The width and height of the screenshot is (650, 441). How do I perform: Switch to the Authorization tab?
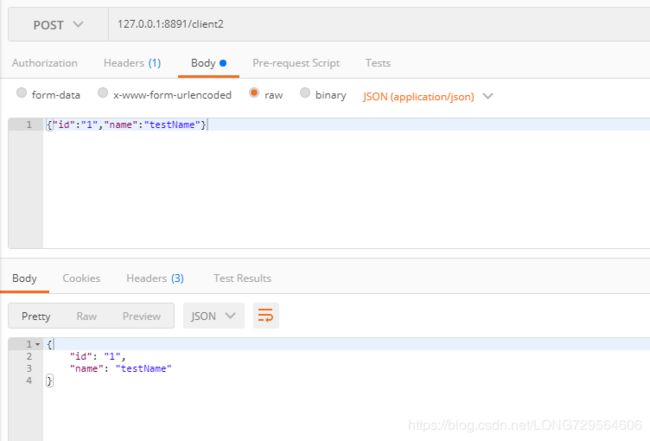point(45,63)
